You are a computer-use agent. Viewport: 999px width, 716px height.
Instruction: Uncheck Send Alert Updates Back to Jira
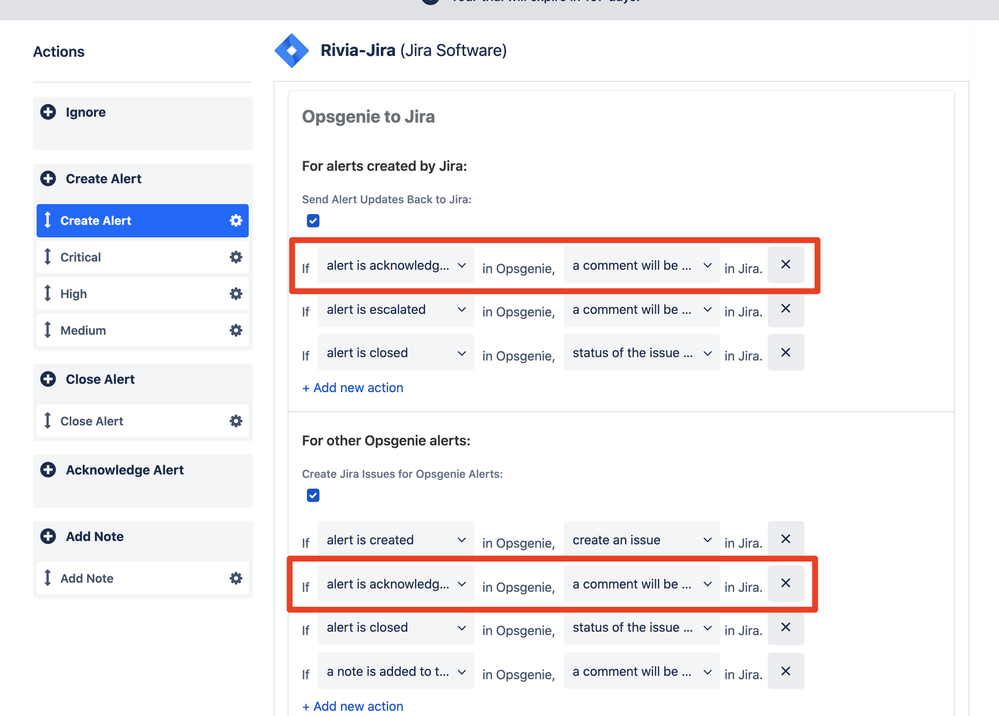tap(313, 220)
